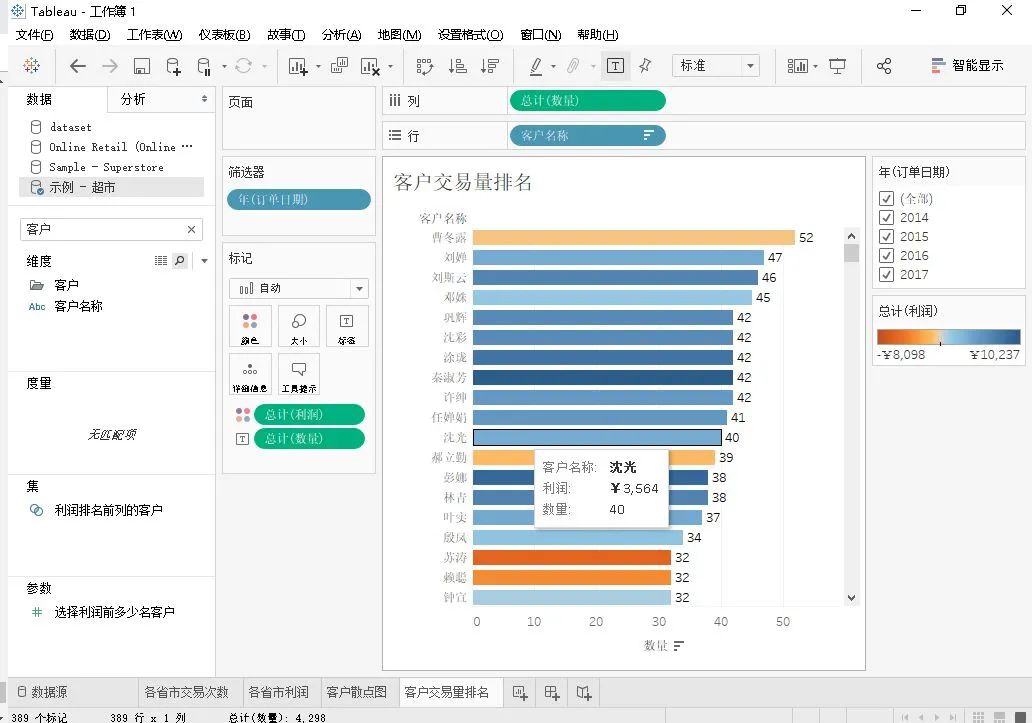Toggle the 2015 year checkbox
1032x723 pixels.
887,237
